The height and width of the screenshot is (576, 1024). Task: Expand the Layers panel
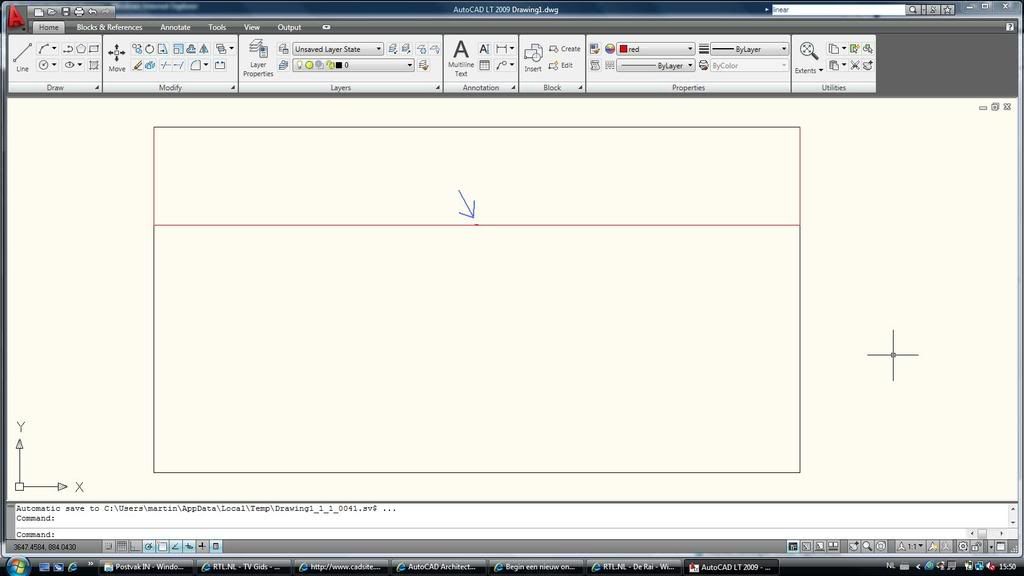tap(438, 88)
